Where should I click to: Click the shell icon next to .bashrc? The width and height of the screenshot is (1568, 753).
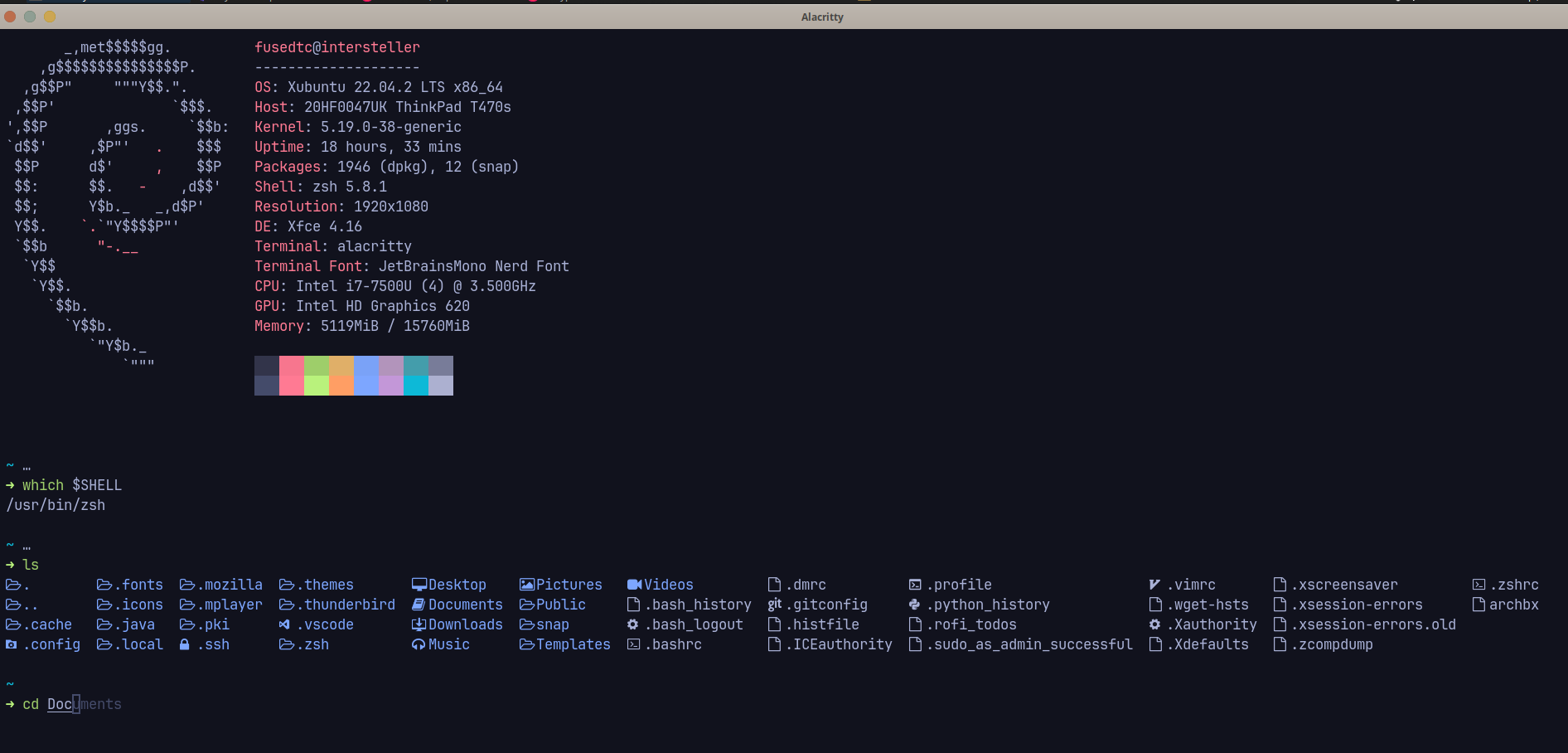click(633, 644)
